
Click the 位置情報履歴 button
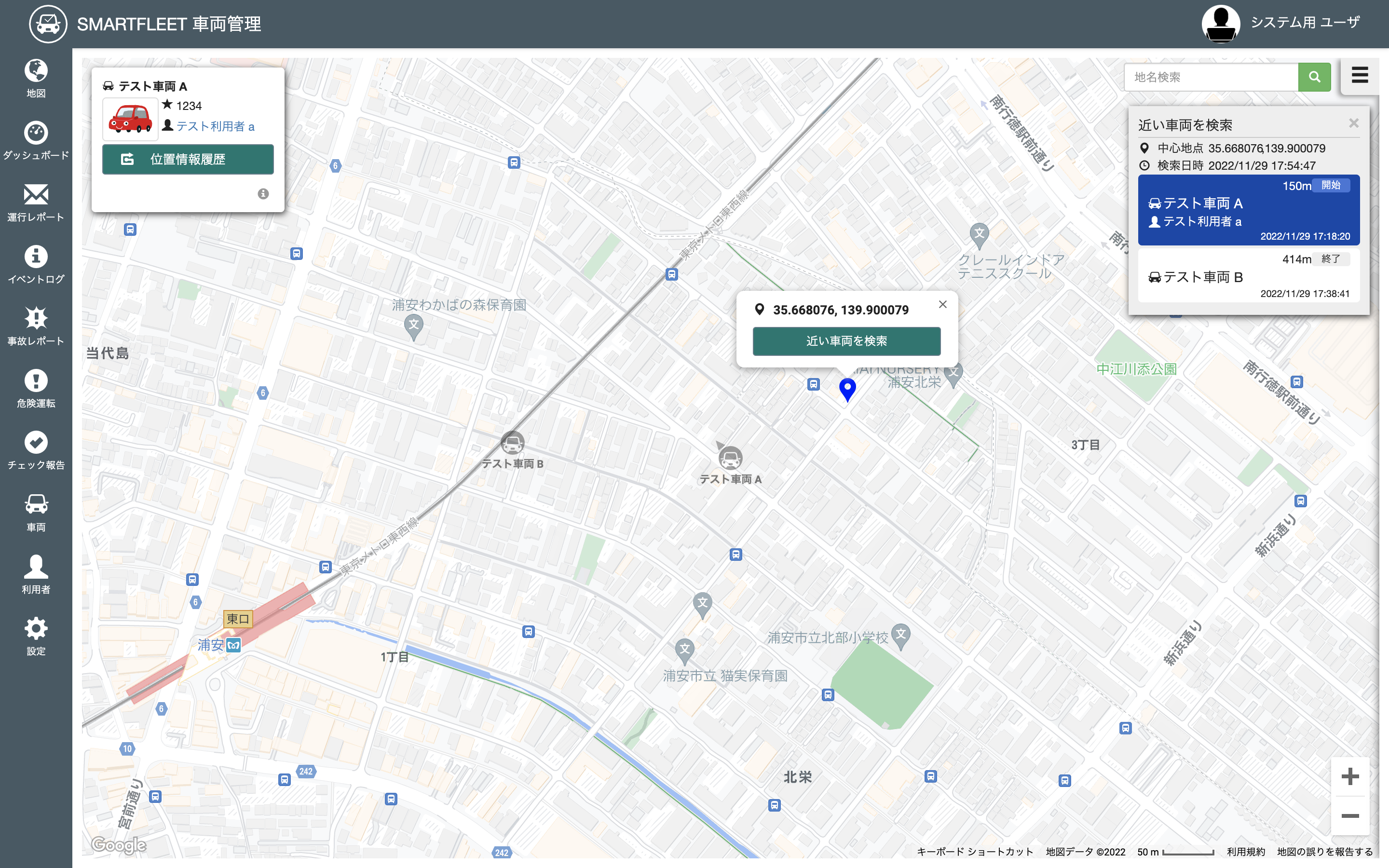click(188, 159)
